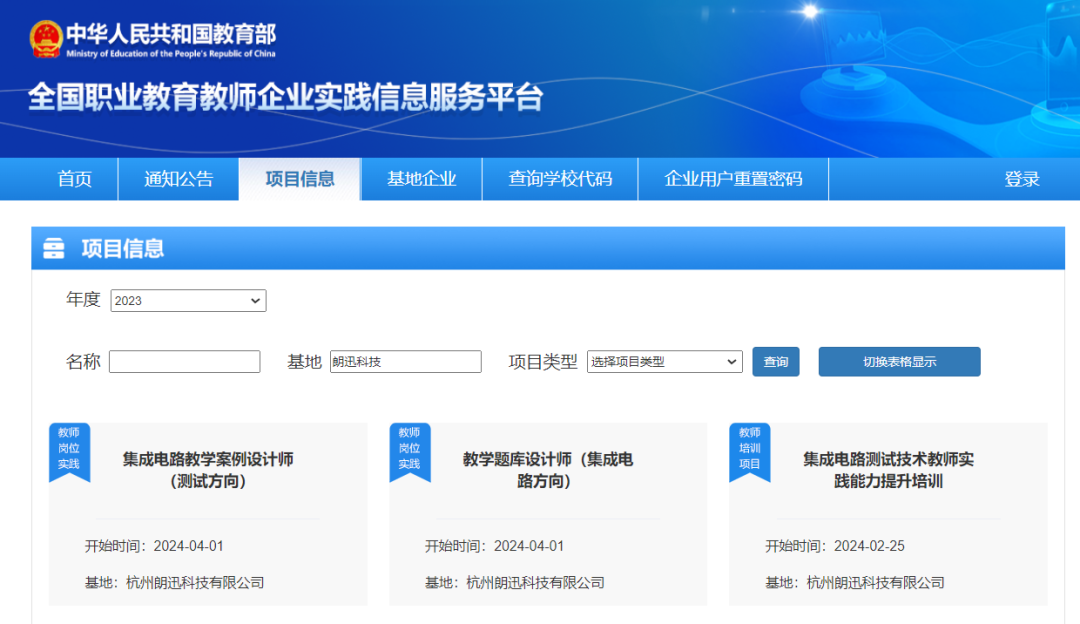1080x624 pixels.
Task: Focus the 名称 input field
Action: [185, 362]
